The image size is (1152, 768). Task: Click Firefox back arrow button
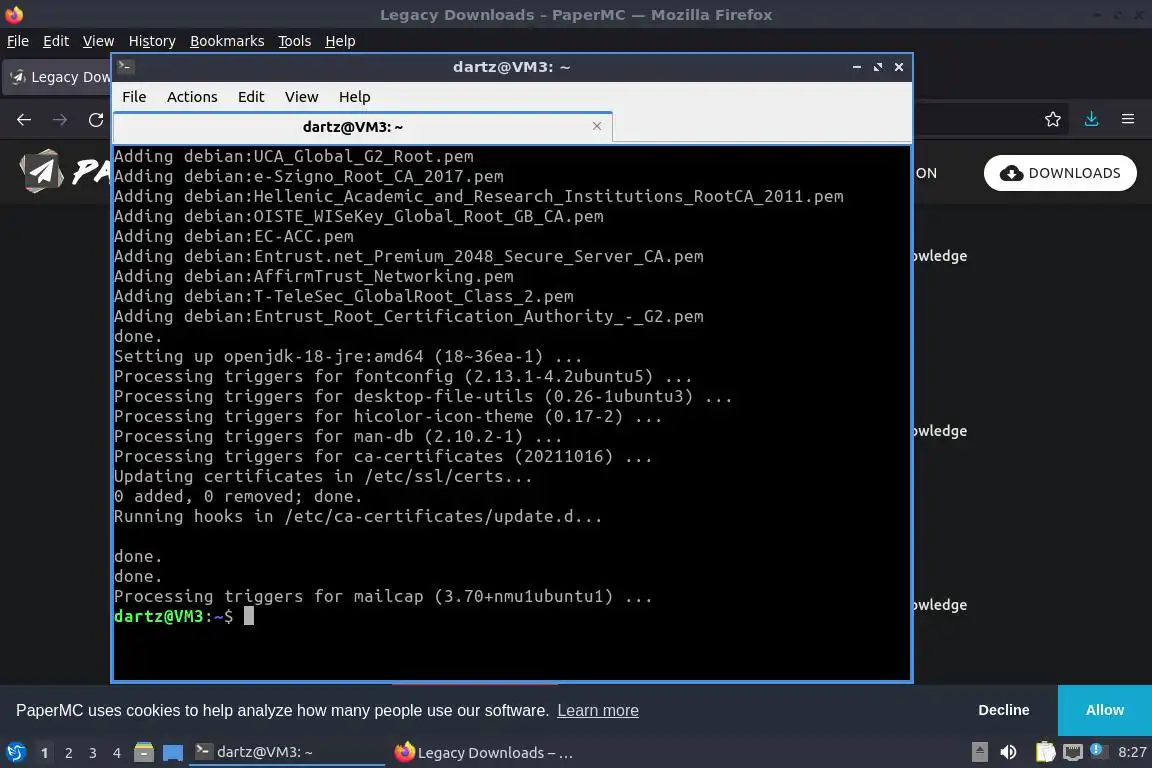[24, 120]
